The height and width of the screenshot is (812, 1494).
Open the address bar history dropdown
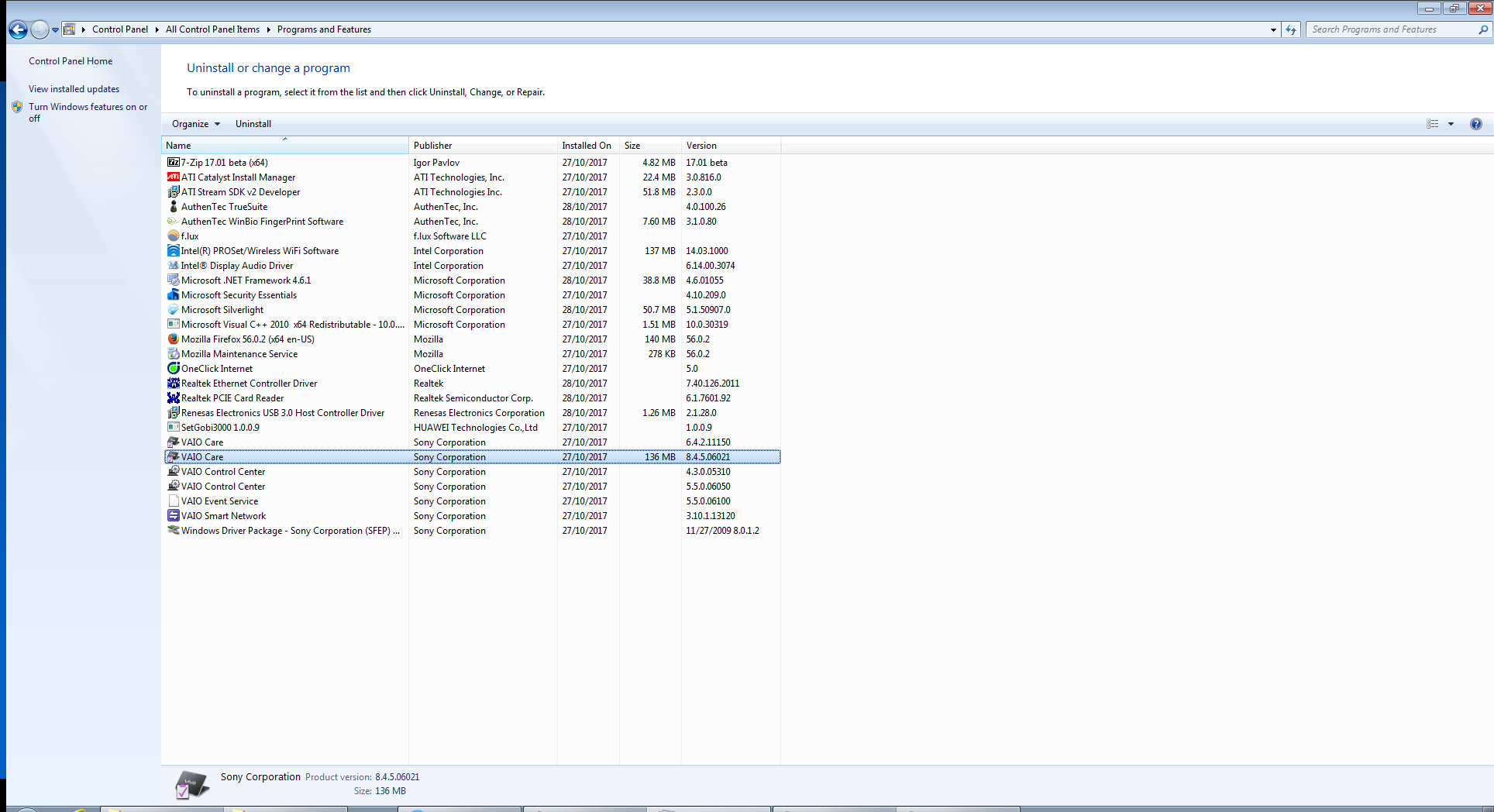(1273, 29)
